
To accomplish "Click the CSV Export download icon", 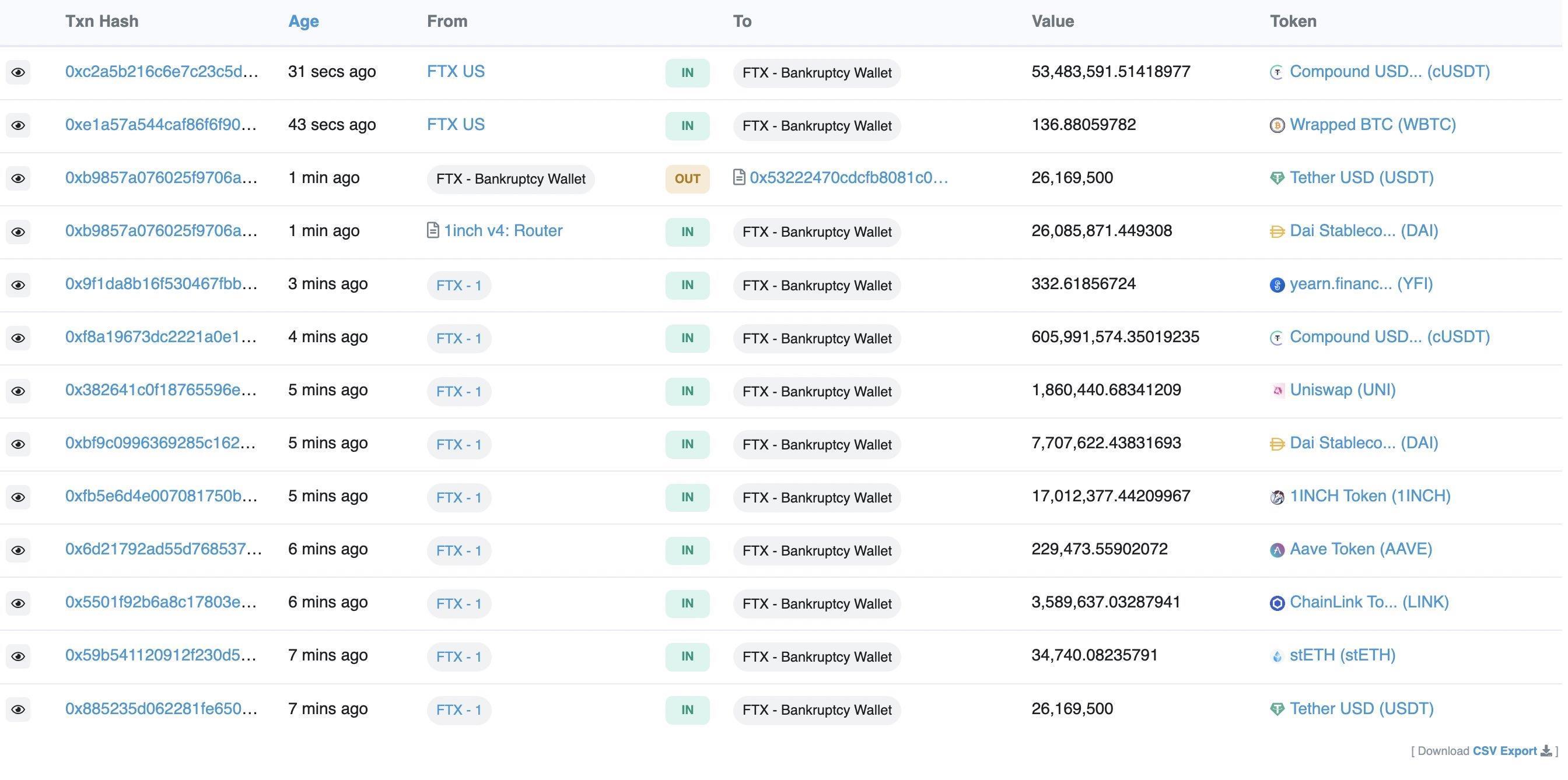I will pos(1545,751).
